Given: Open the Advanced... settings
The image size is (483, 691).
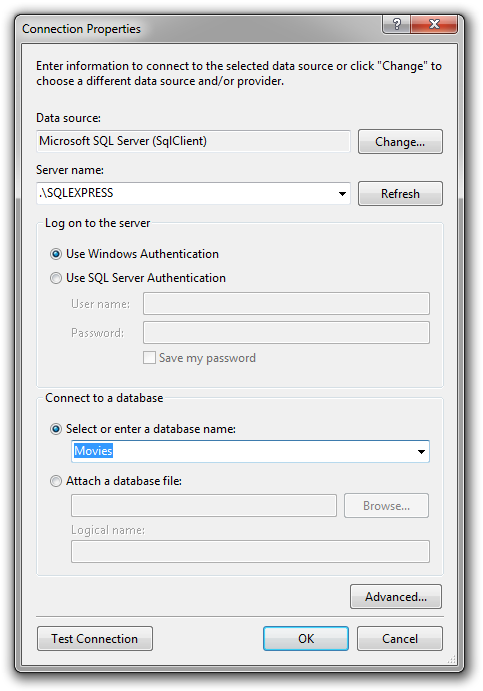Looking at the screenshot, I should pyautogui.click(x=396, y=597).
